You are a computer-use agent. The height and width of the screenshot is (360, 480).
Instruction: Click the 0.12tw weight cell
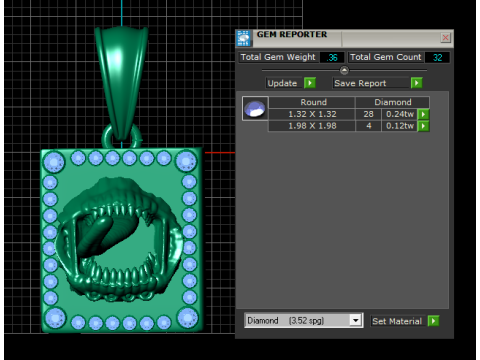[x=400, y=126]
